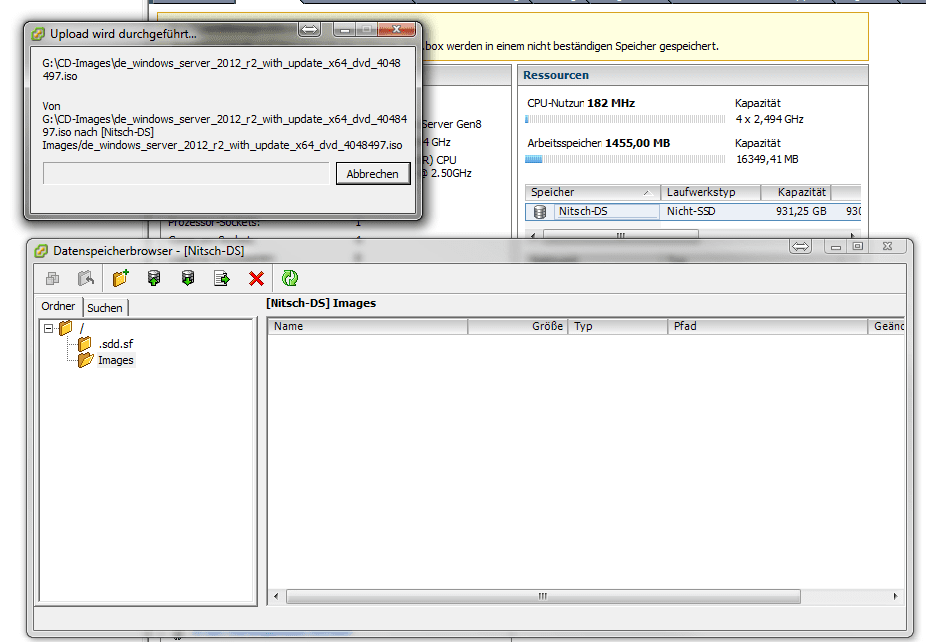Click Datenspeicherbrowser title bar icon
Viewport: 926px width, 642px height.
coord(41,251)
